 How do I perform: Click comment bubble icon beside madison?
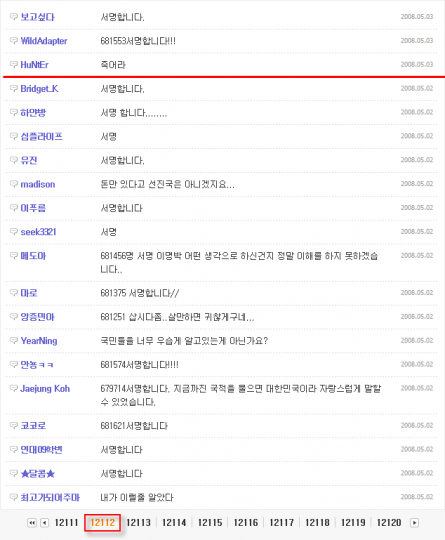(x=13, y=184)
